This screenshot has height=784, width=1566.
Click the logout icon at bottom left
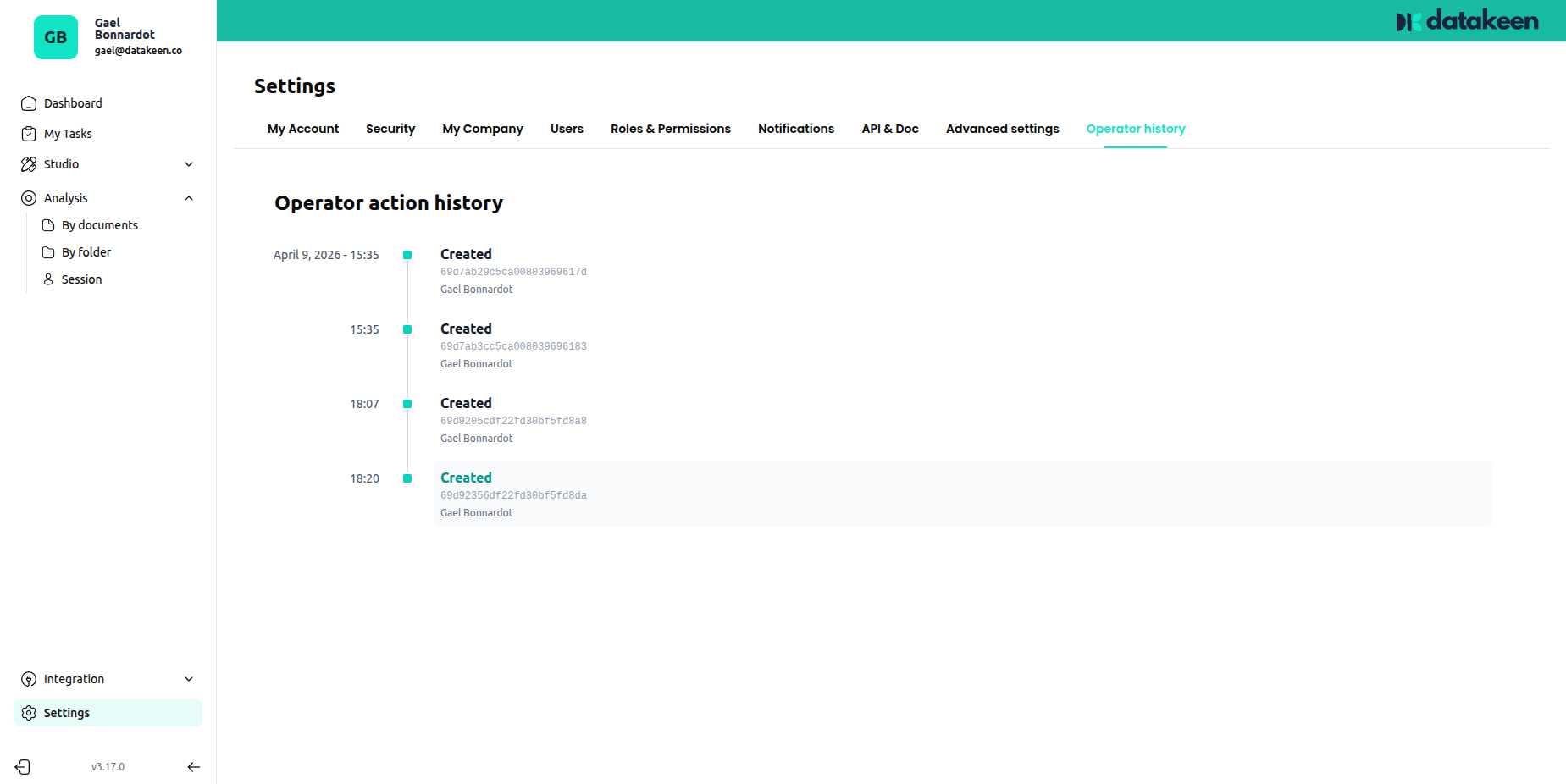click(x=23, y=767)
